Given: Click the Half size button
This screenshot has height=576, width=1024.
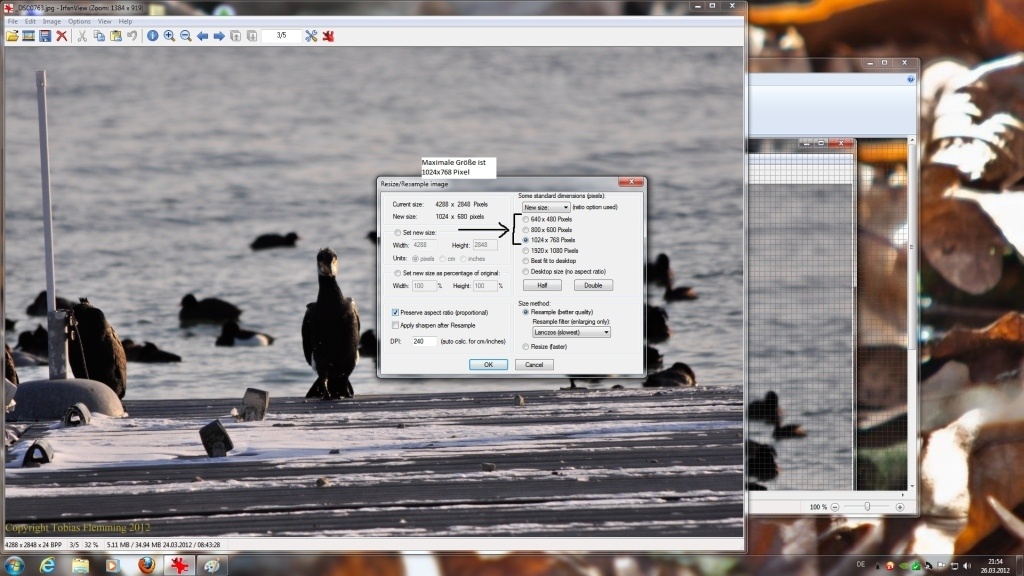Looking at the screenshot, I should (542, 285).
